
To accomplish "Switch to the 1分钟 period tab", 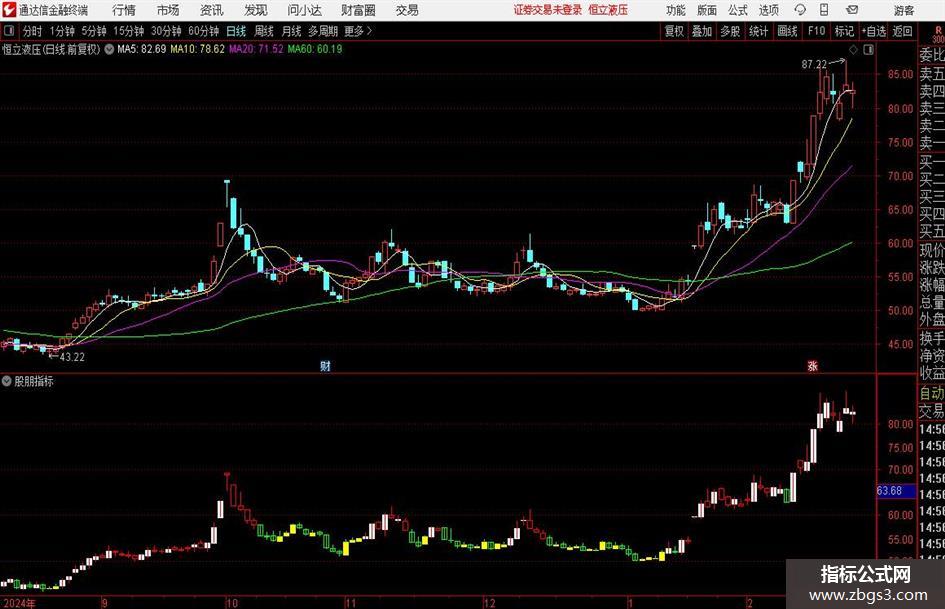I will (x=61, y=31).
